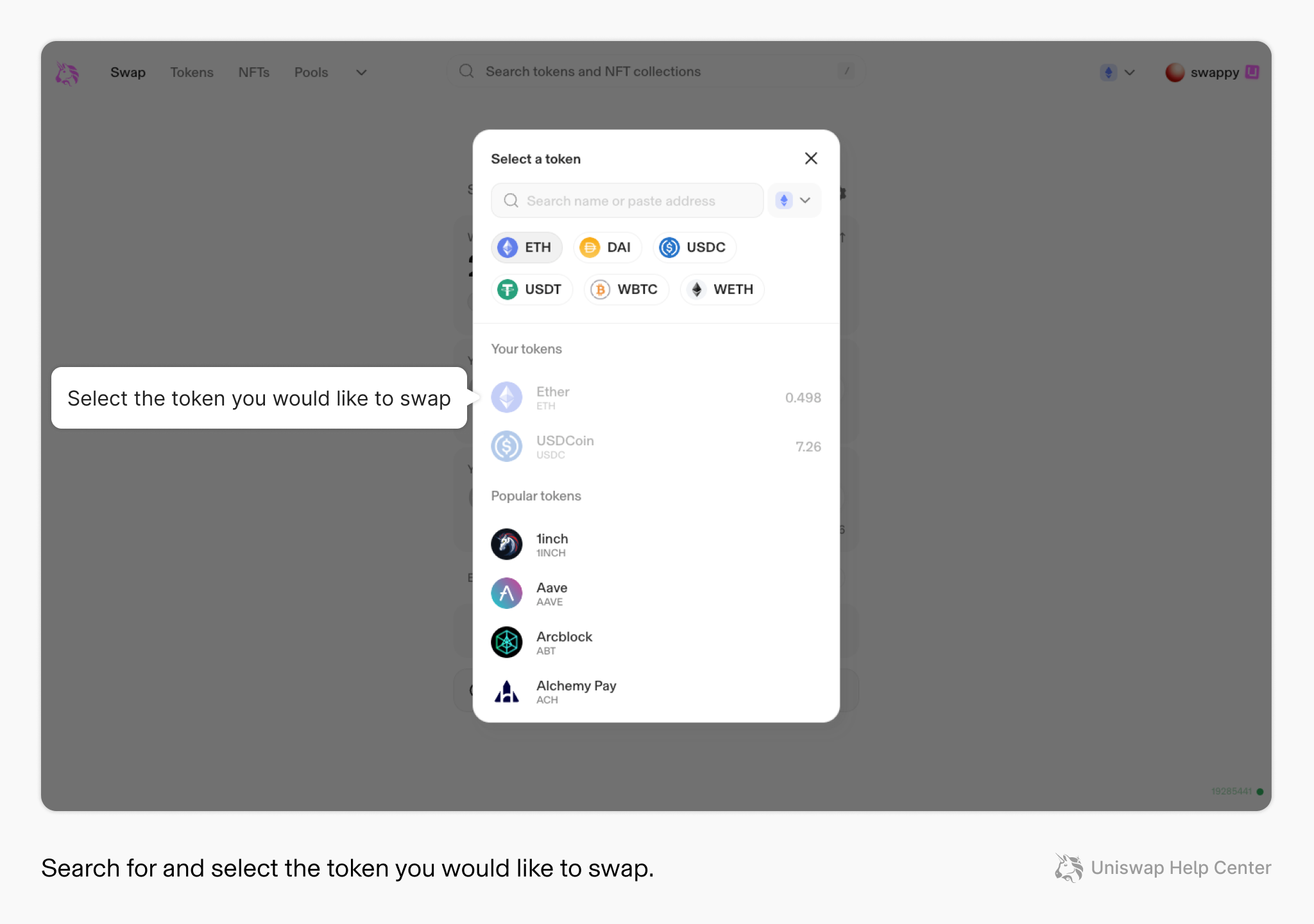The image size is (1314, 924).
Task: Click the USDCoin token logo
Action: click(x=507, y=447)
